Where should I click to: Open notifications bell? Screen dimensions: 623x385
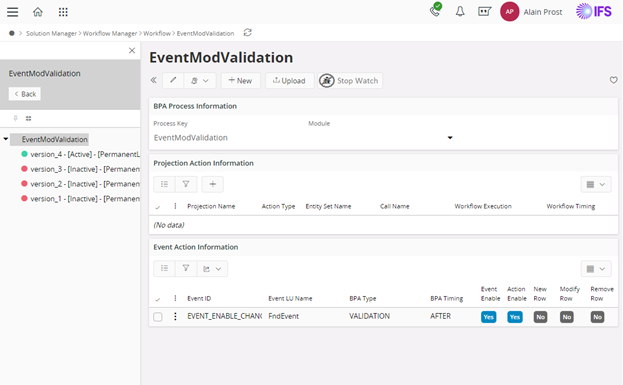(x=460, y=12)
